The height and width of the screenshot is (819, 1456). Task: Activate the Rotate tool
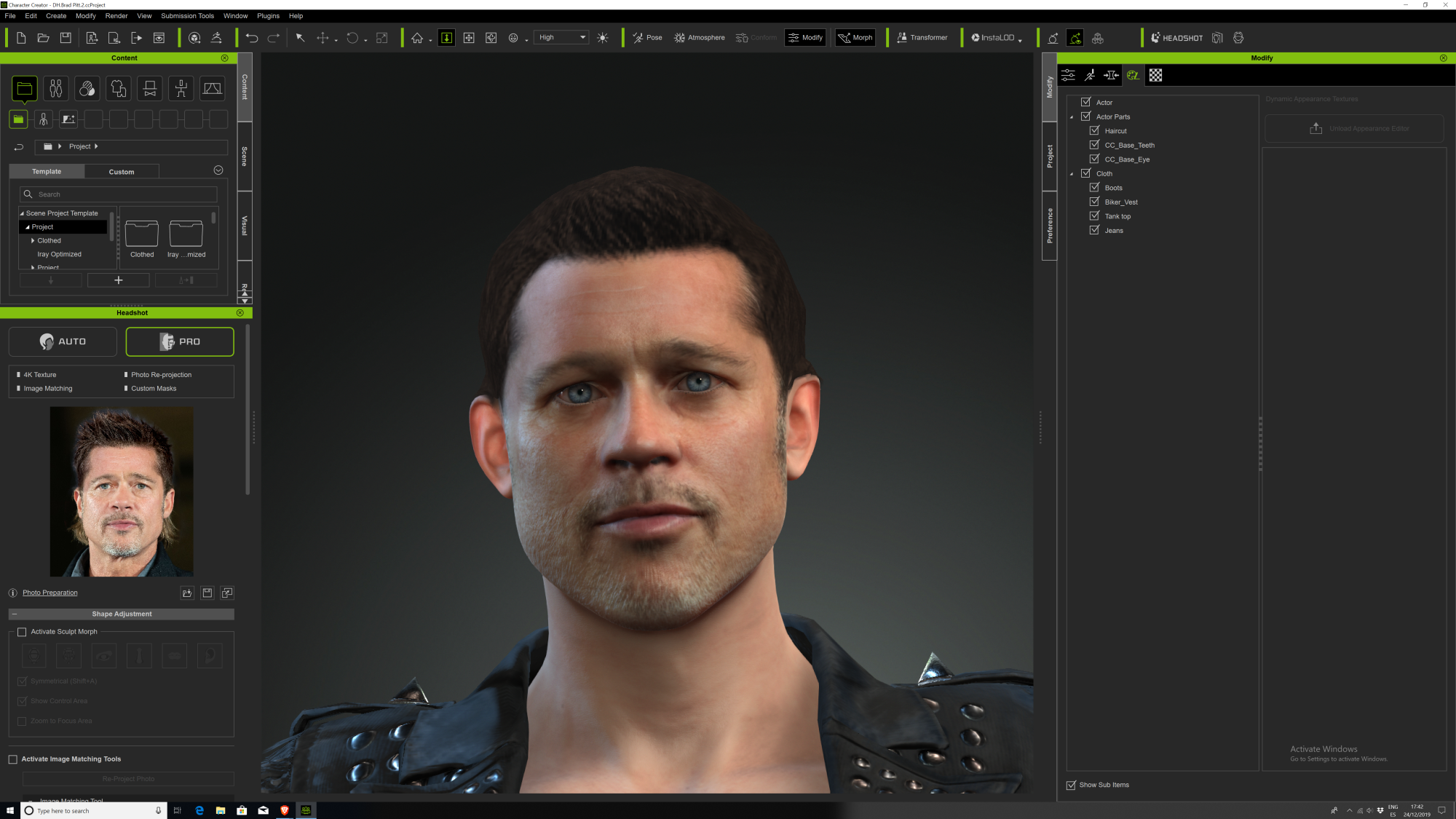352,38
